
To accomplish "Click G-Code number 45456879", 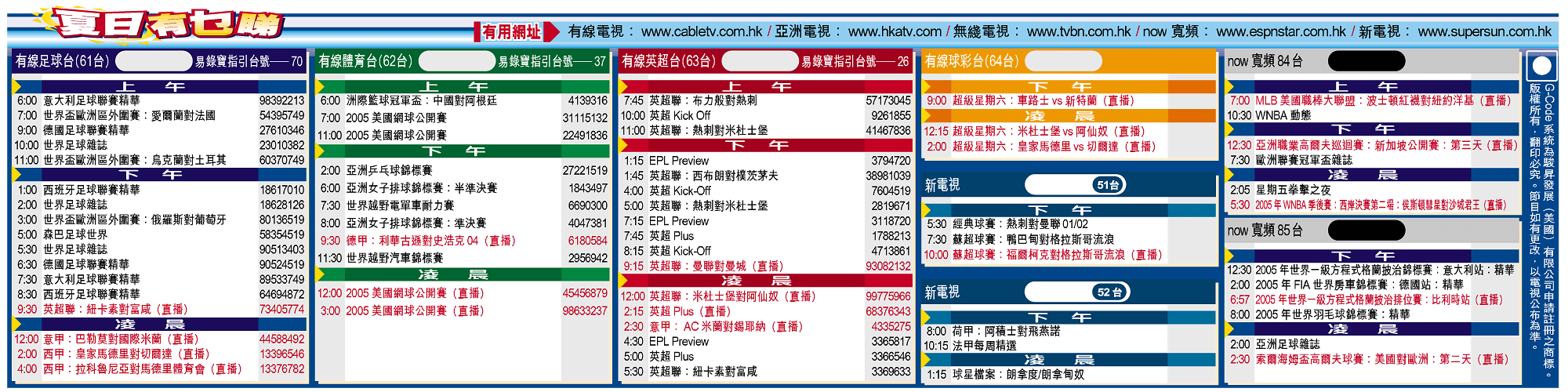I will coord(585,293).
